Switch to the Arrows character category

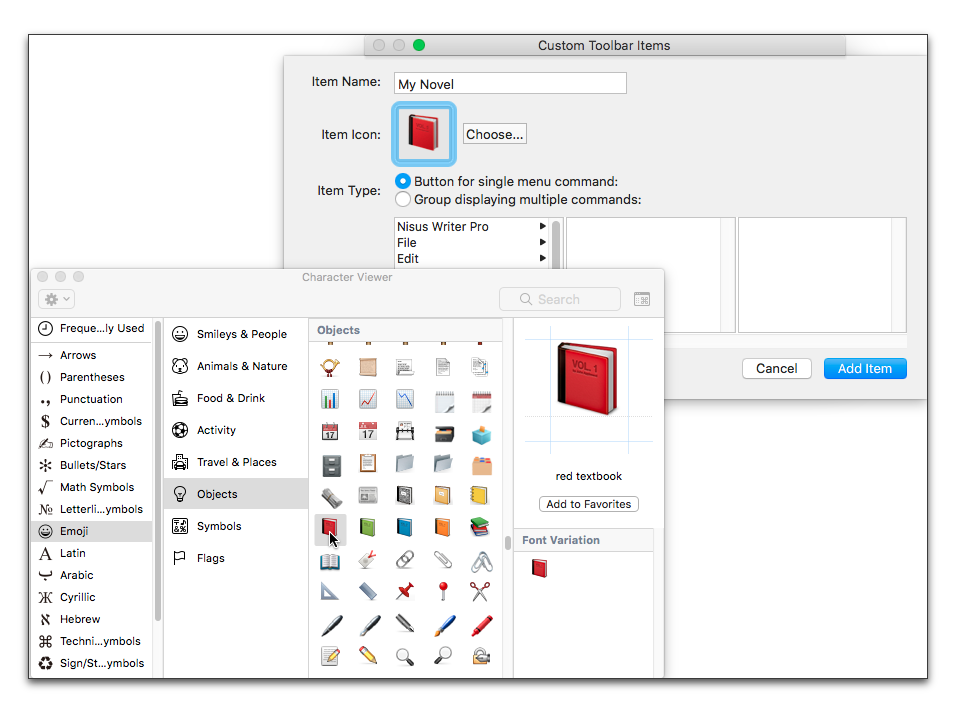78,355
